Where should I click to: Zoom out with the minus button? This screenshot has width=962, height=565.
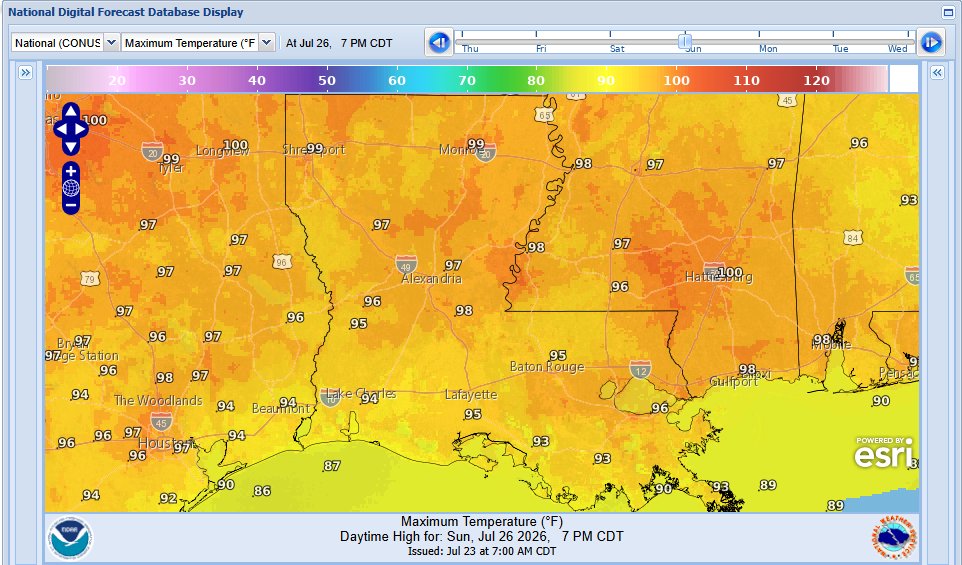71,206
